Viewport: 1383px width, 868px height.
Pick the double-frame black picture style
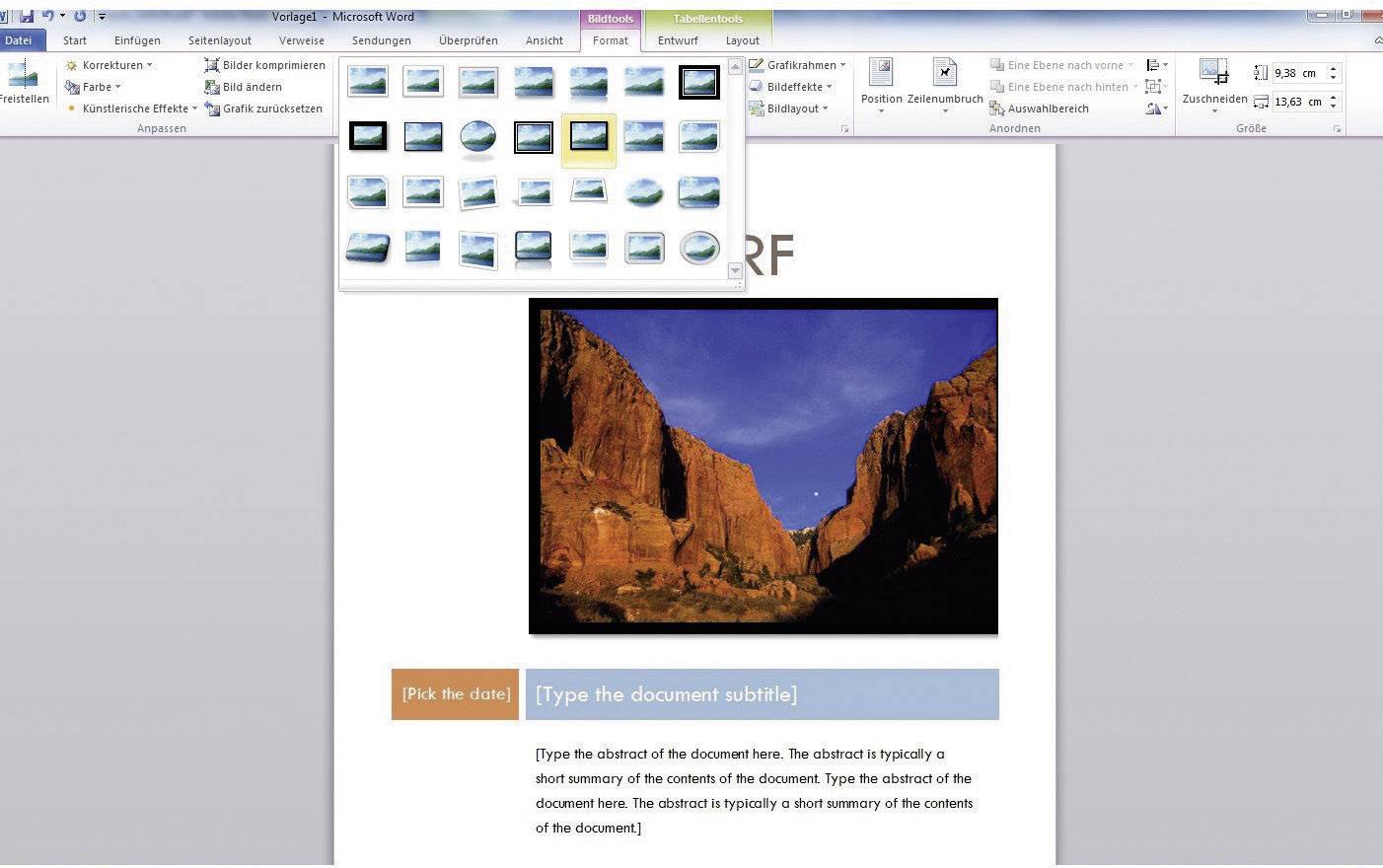tap(534, 137)
